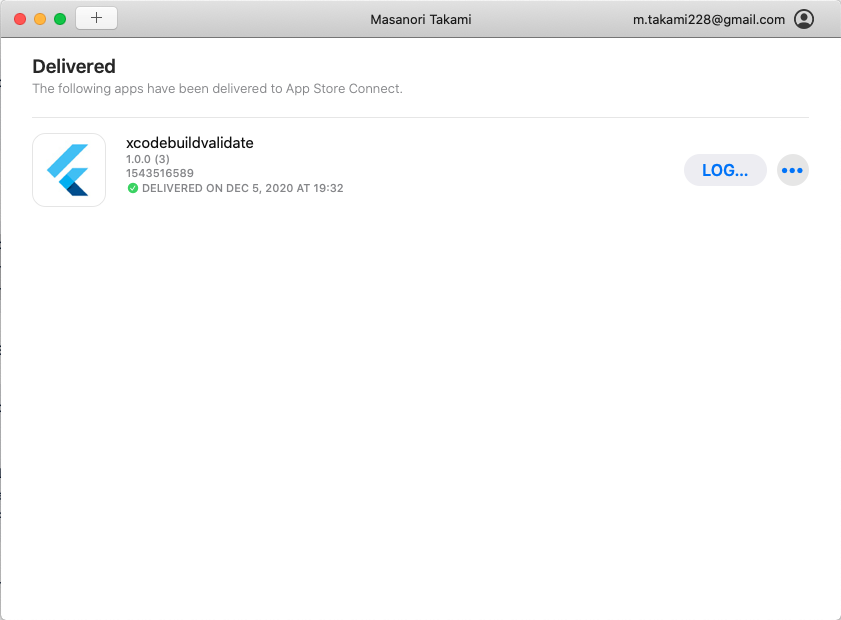Maximize the window with green button
This screenshot has width=841, height=620.
60,19
